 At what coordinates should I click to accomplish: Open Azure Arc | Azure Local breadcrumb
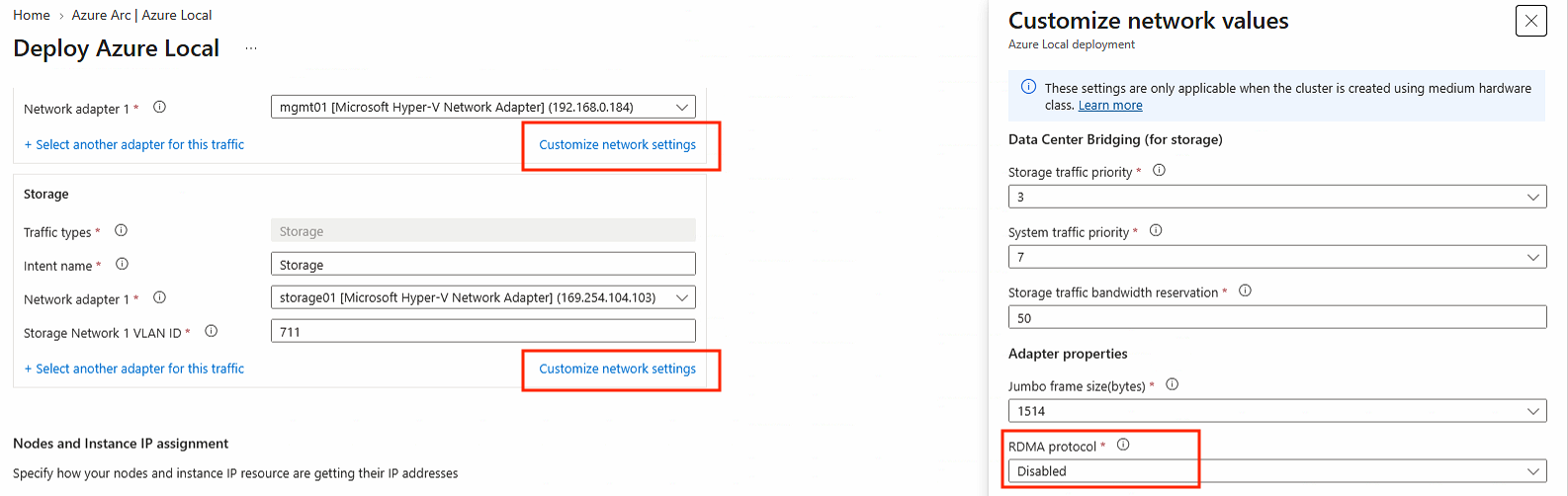click(x=141, y=15)
